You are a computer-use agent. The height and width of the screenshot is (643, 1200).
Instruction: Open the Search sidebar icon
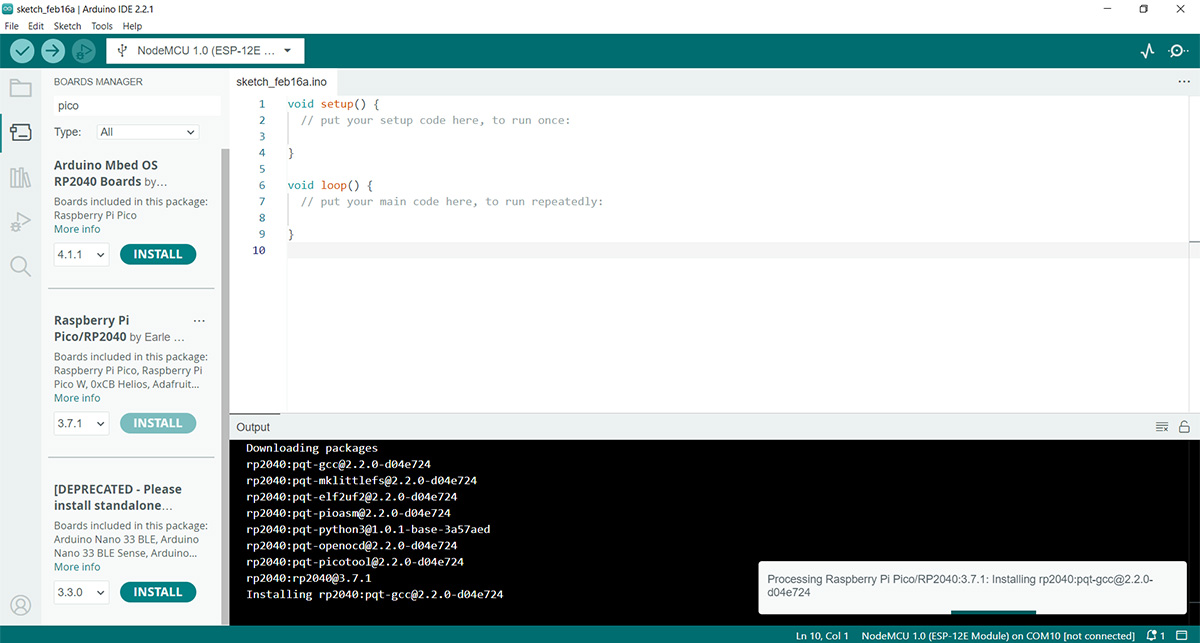point(20,266)
